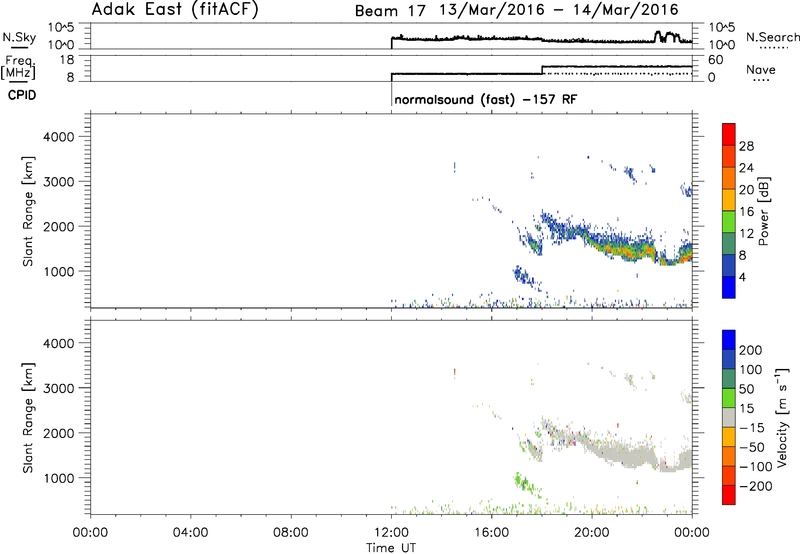Select the 'Beam 17' label
Viewport: 800px width, 554px height.
pyautogui.click(x=390, y=11)
